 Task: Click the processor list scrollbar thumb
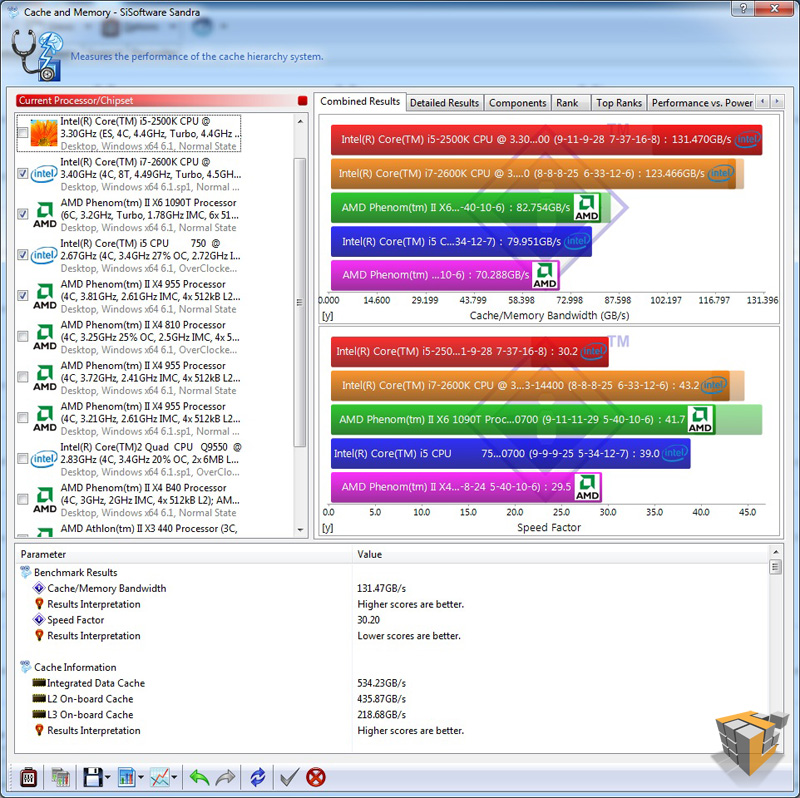pos(300,302)
